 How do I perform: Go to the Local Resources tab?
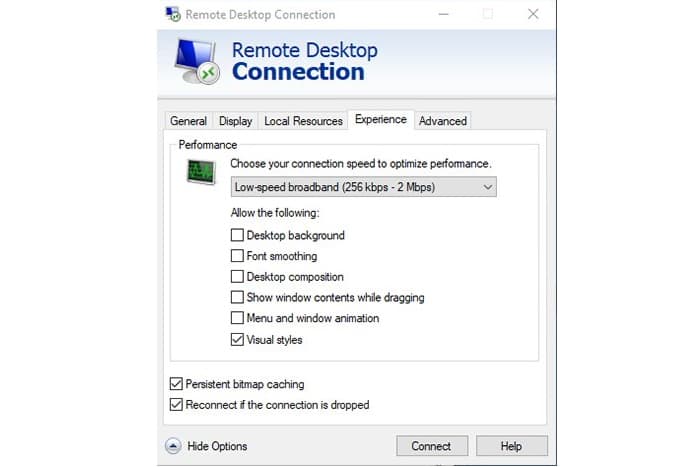pyautogui.click(x=303, y=121)
